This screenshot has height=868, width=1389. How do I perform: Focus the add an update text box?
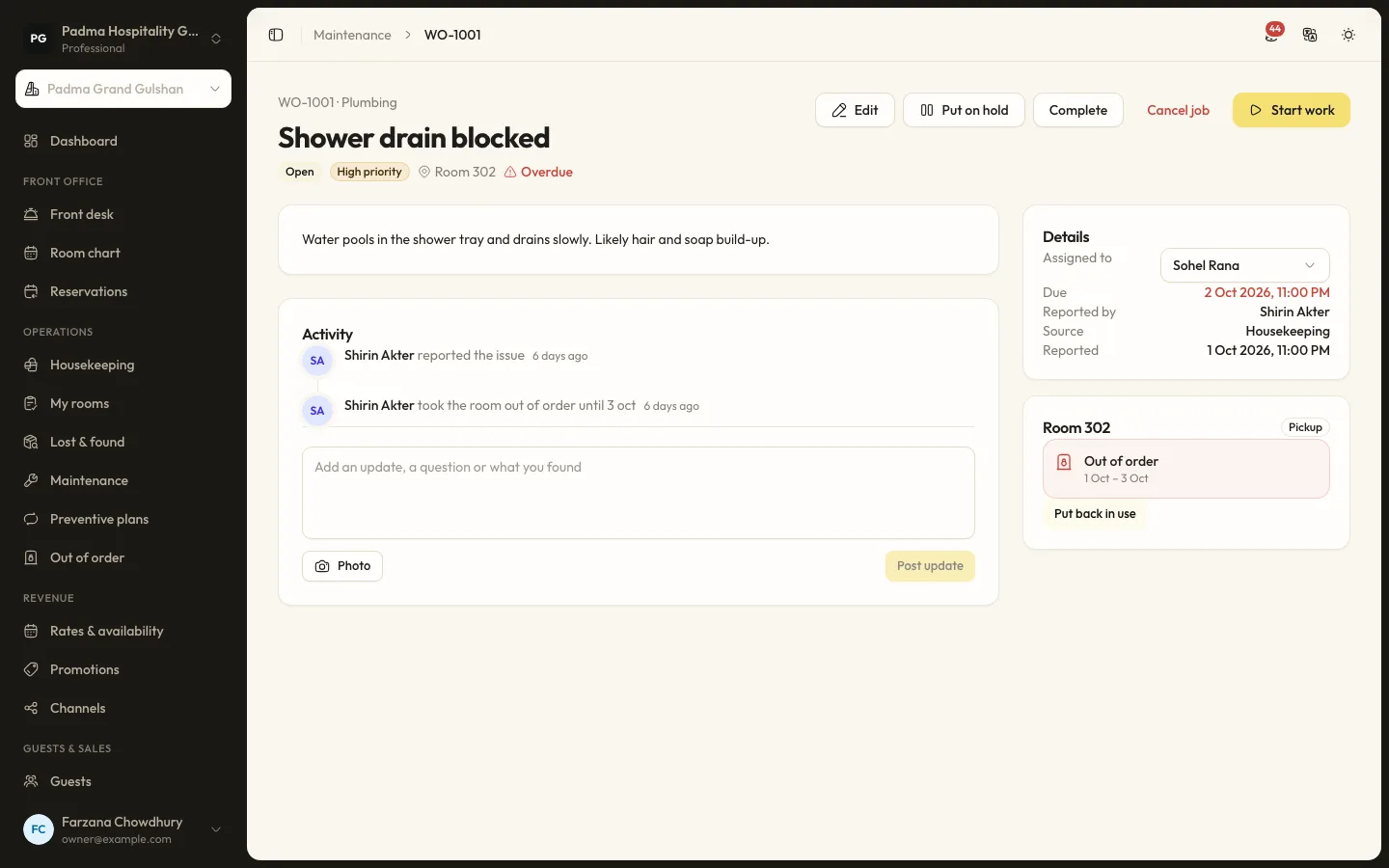point(639,493)
